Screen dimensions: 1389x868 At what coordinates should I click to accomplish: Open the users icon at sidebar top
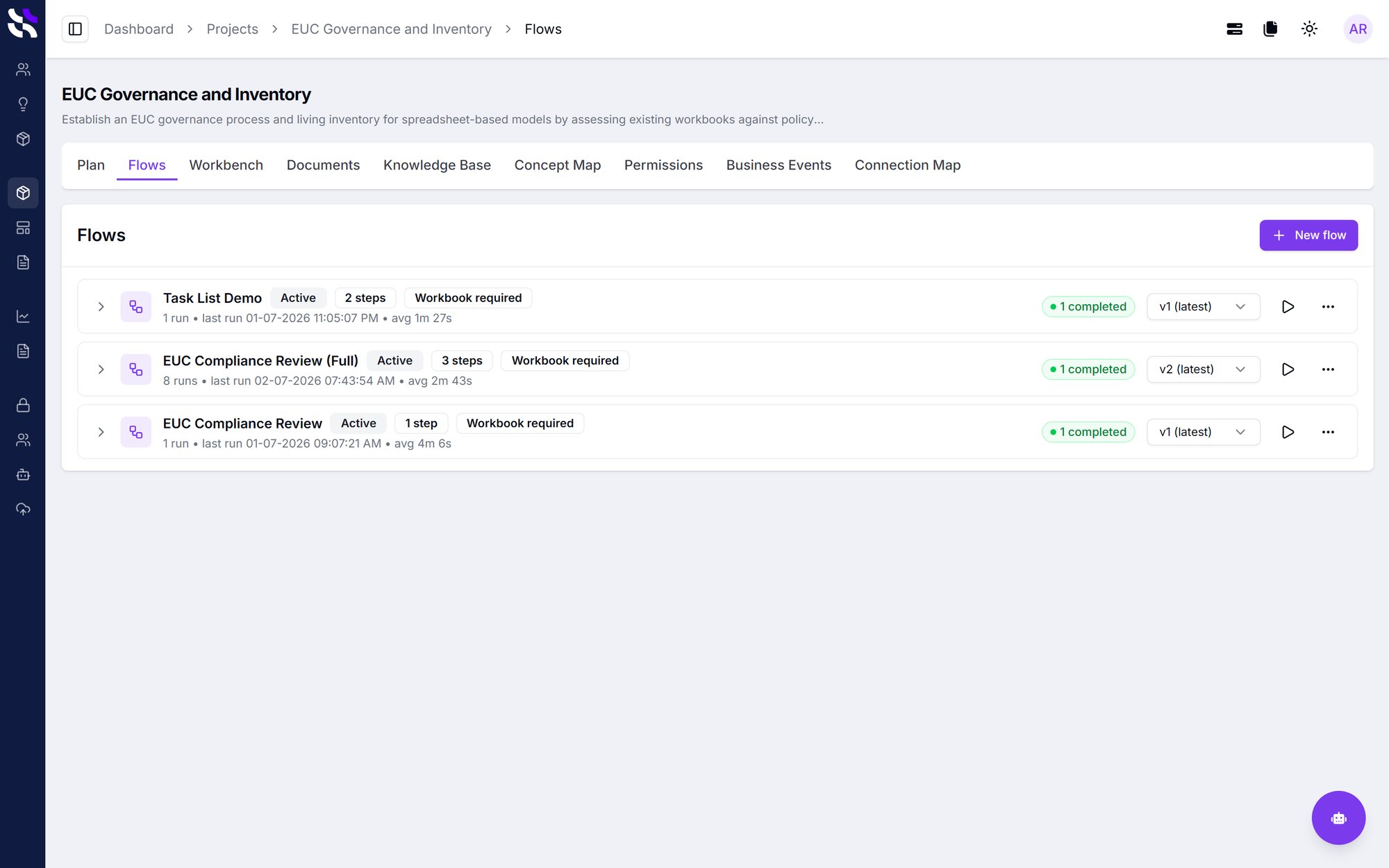point(23,69)
